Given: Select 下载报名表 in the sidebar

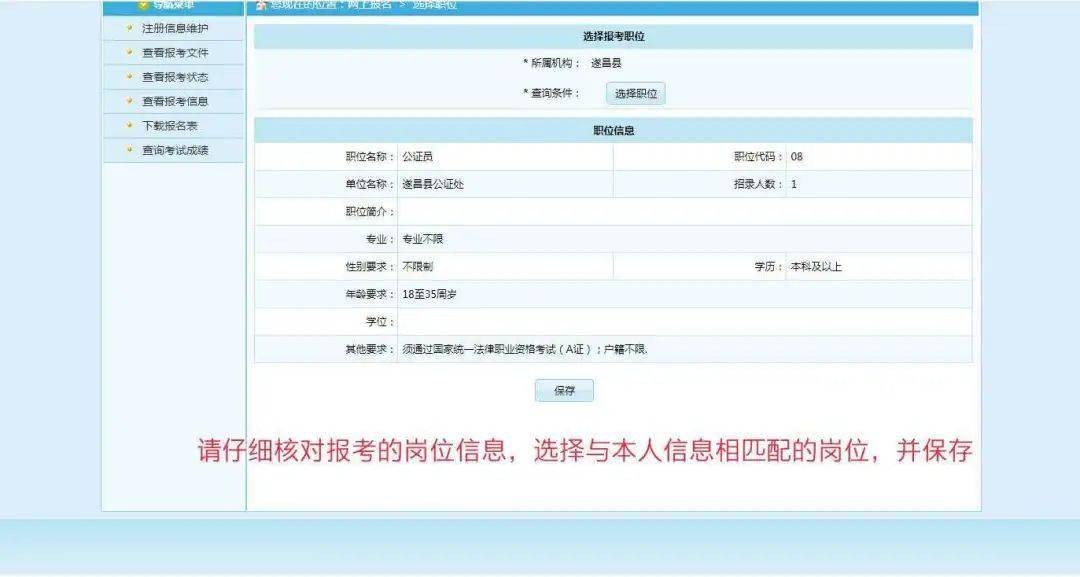Looking at the screenshot, I should (169, 126).
